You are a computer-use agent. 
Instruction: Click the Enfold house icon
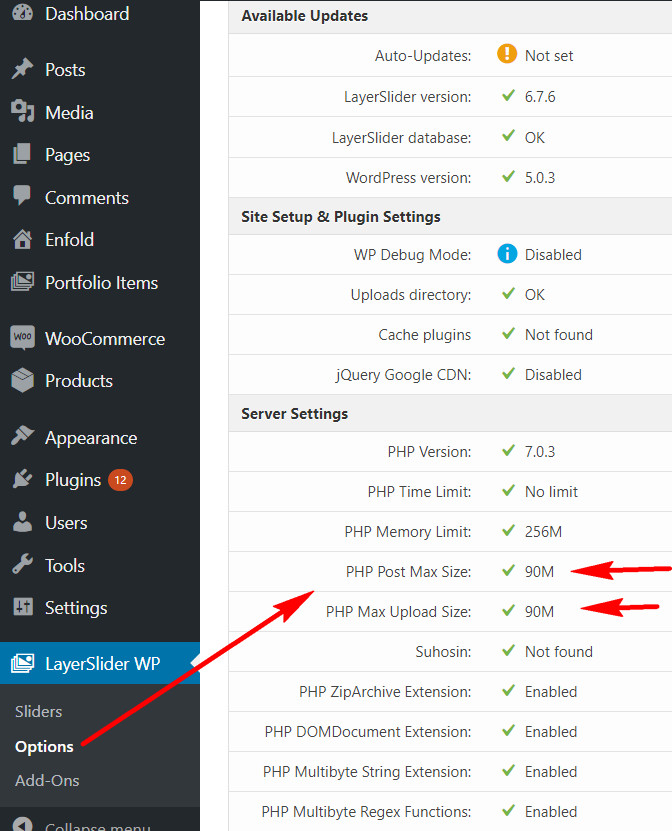(22, 239)
